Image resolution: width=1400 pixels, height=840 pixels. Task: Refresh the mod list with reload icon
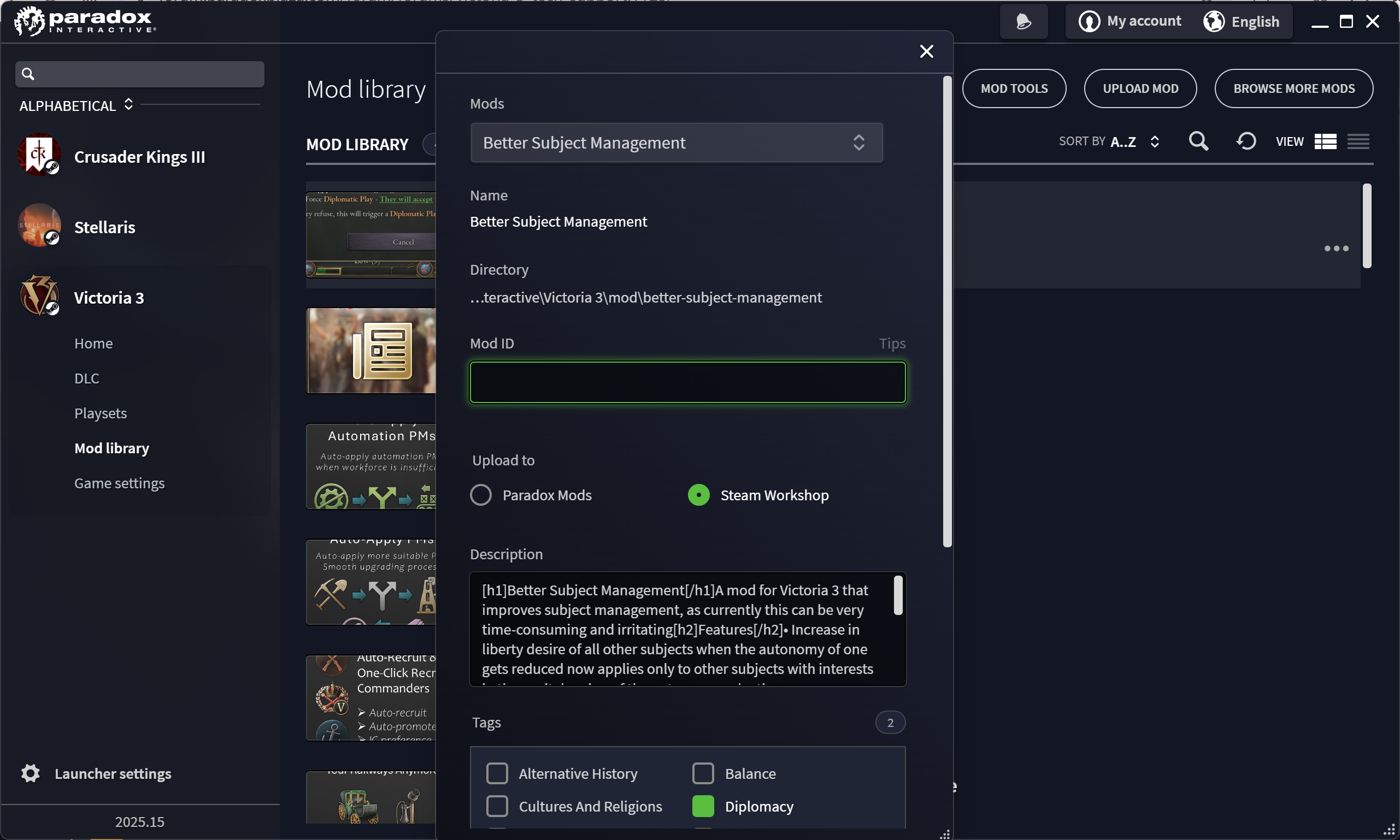[1246, 141]
